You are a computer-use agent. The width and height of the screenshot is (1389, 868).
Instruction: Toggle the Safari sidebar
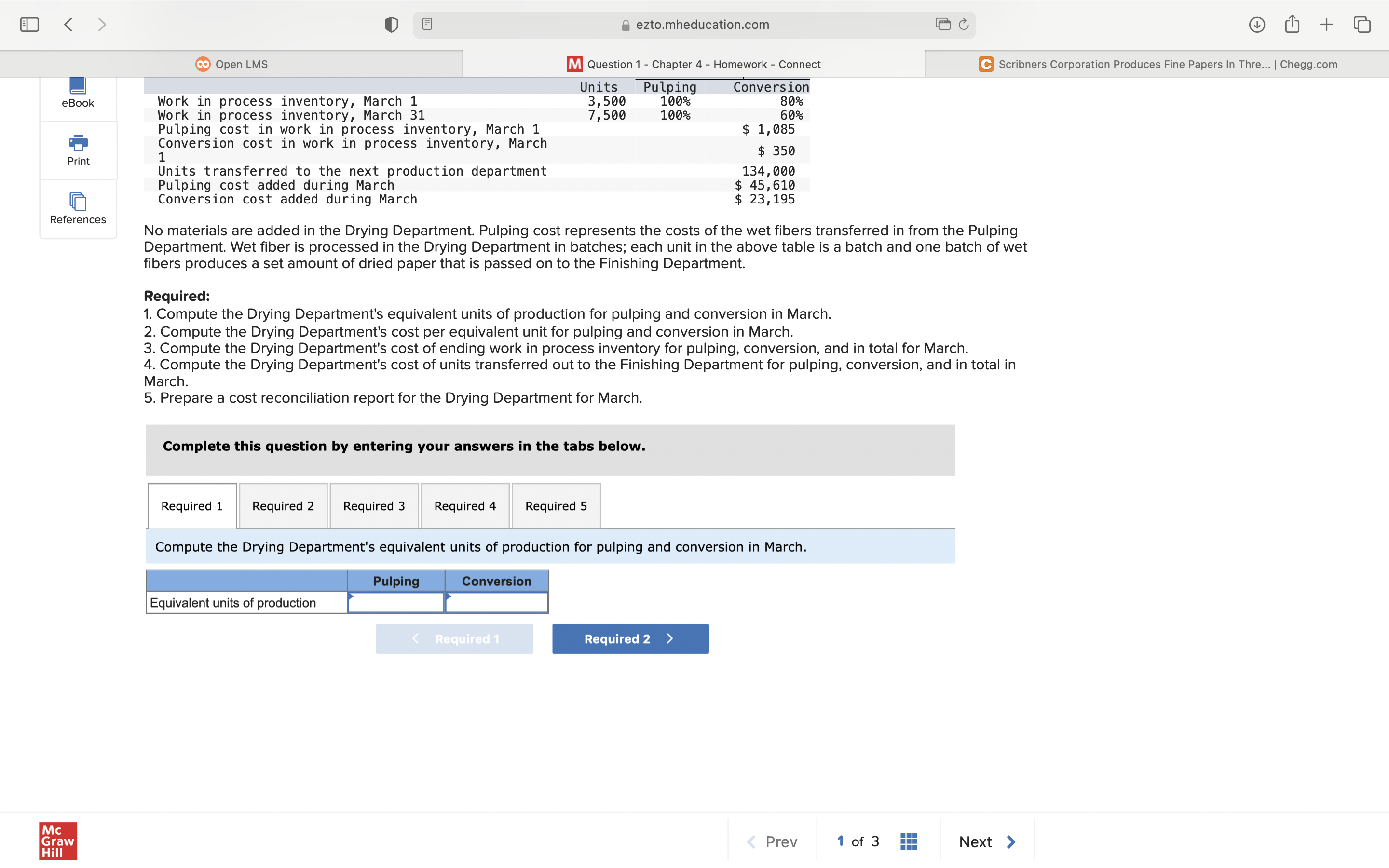[29, 25]
